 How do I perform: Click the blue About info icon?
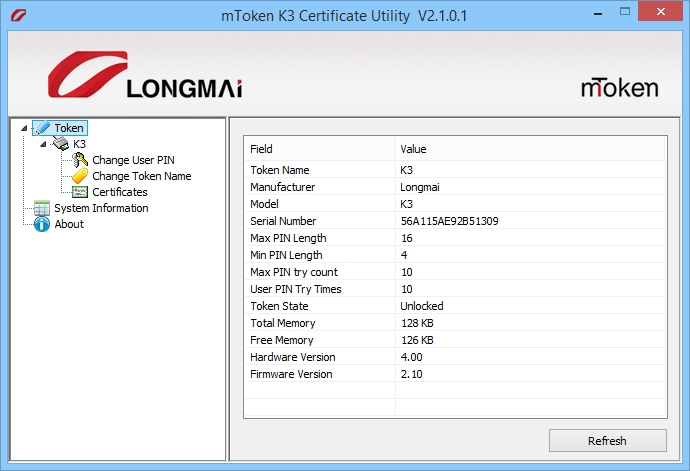42,224
